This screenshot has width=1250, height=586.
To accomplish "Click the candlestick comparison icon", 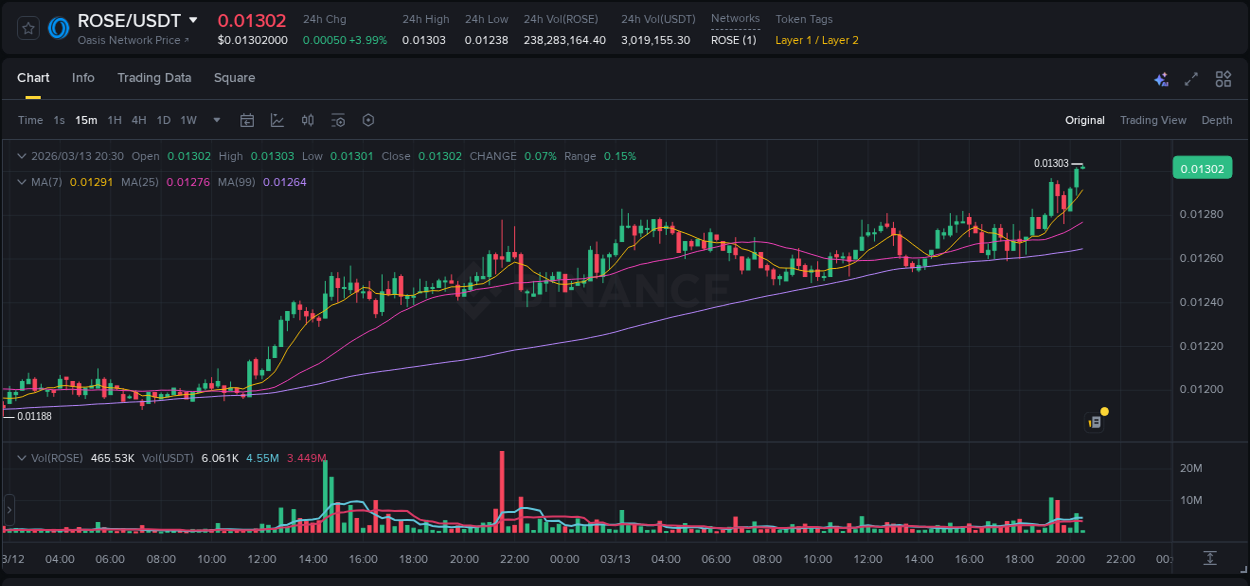I will coord(307,120).
